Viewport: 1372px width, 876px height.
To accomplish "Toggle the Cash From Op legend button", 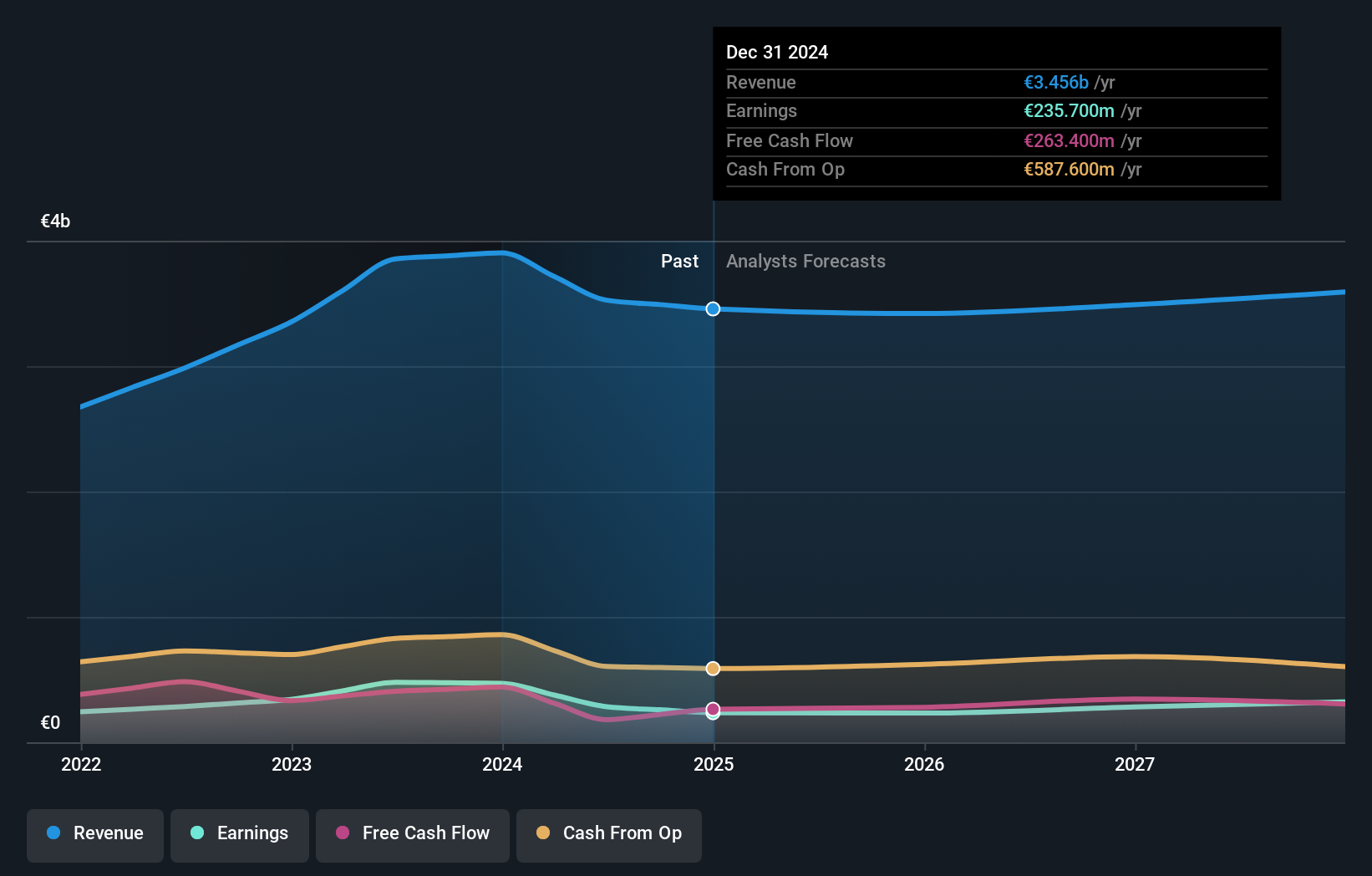I will 609,835.
